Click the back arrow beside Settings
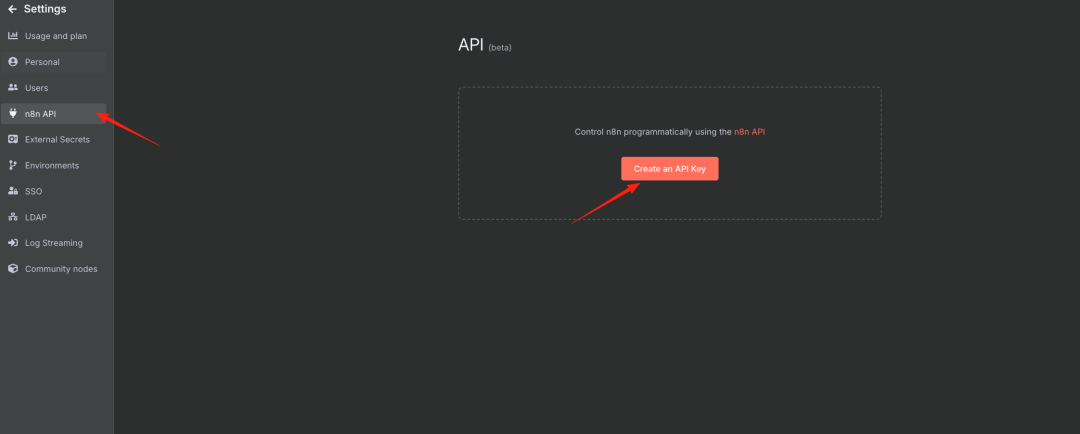Image resolution: width=1080 pixels, height=434 pixels. coord(12,9)
